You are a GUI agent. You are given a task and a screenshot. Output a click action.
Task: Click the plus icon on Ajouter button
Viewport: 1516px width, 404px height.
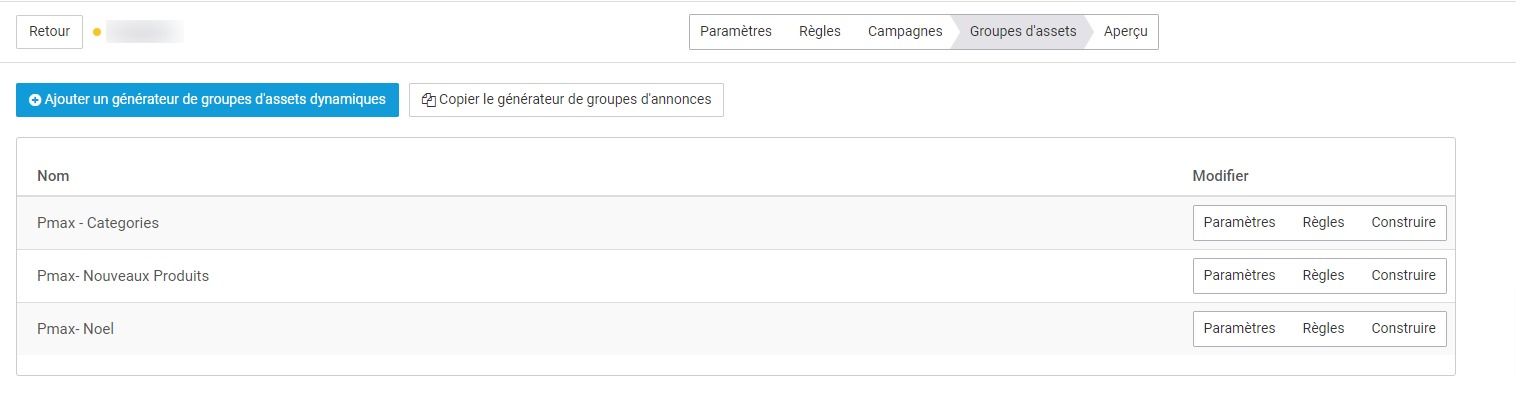tap(35, 100)
